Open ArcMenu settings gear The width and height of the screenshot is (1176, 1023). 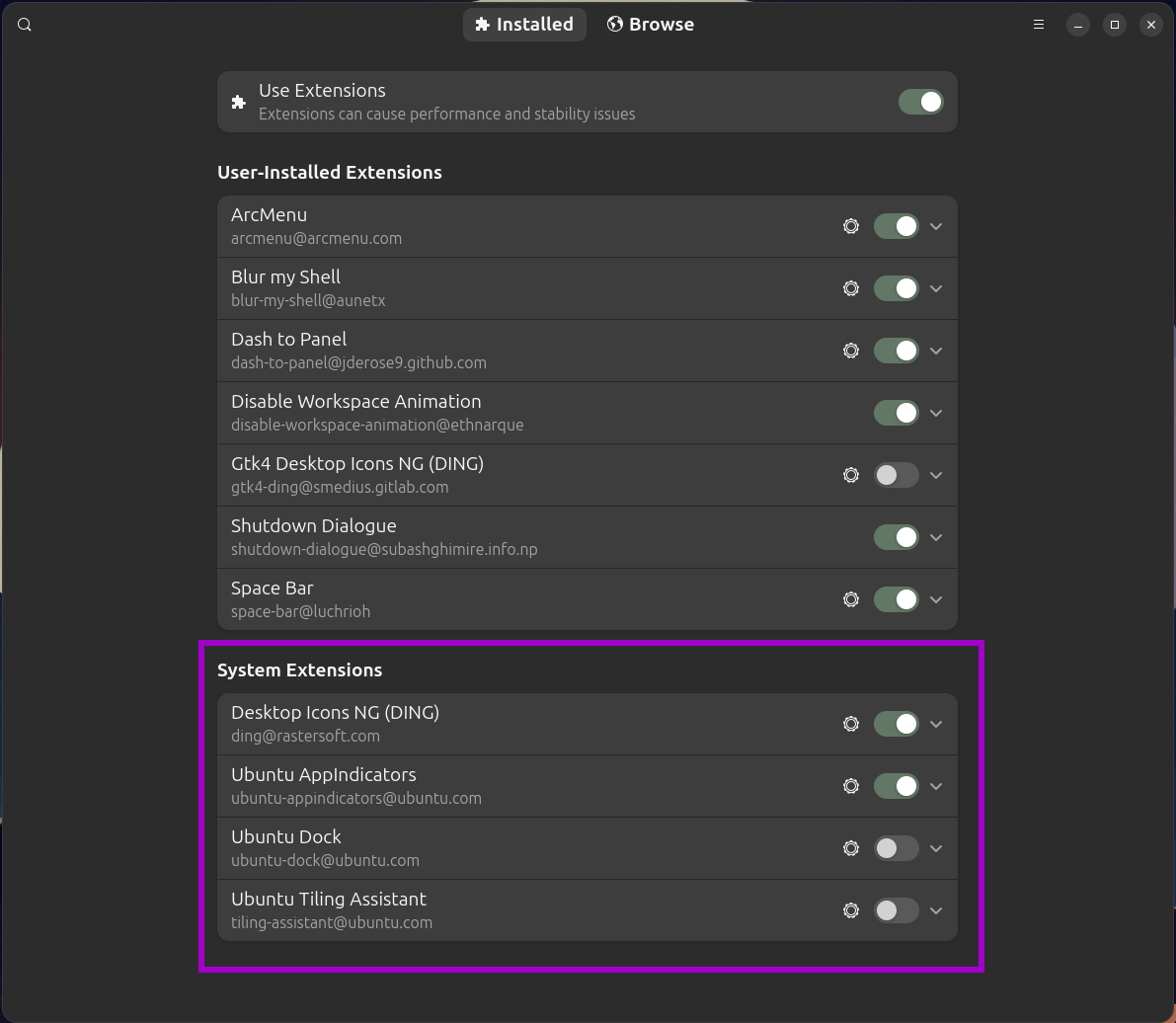click(x=850, y=226)
